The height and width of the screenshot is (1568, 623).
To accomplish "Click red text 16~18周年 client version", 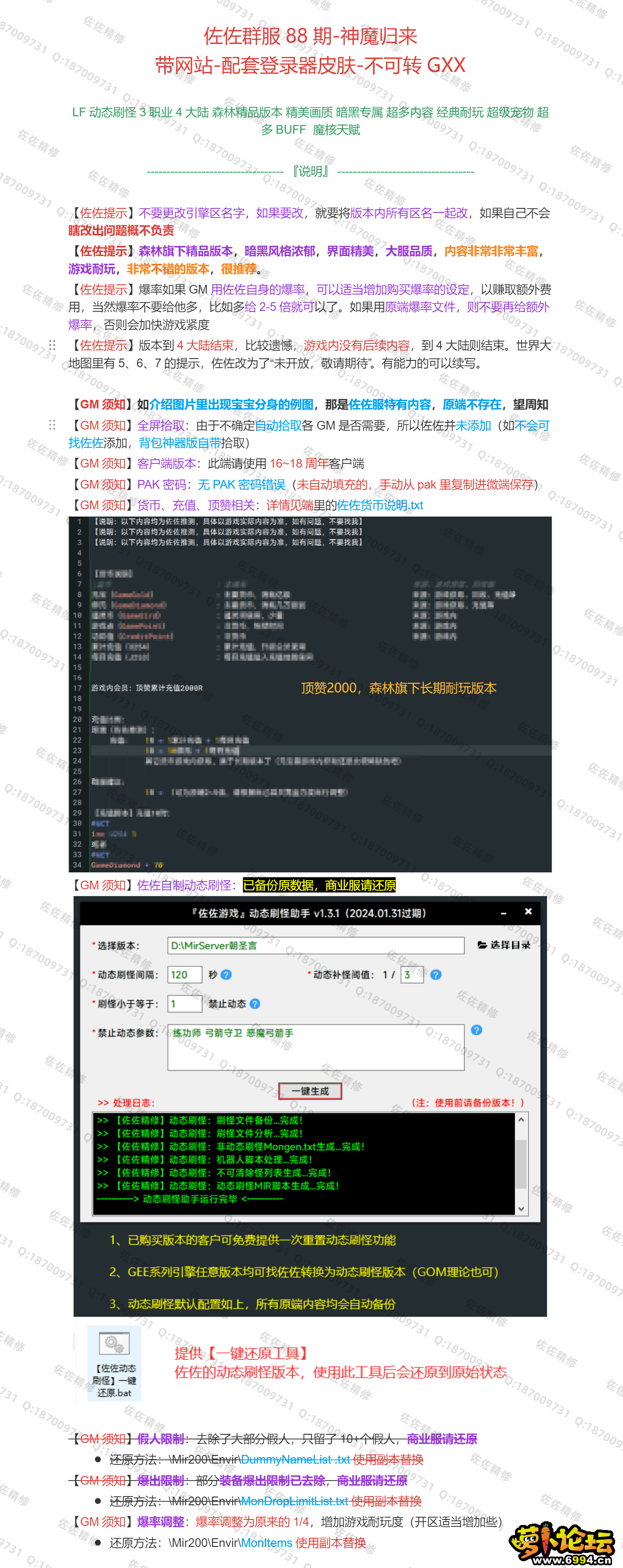I will [299, 464].
